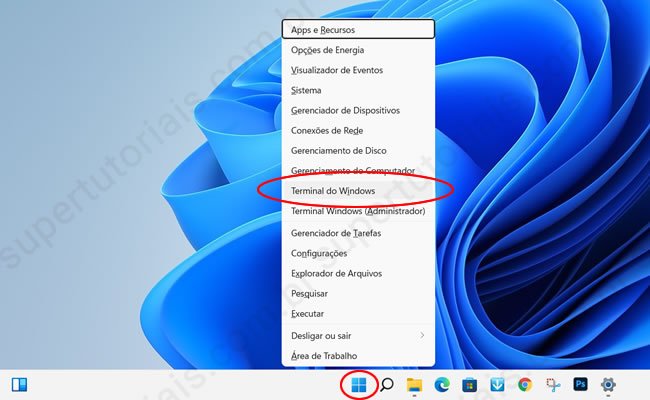
Task: Open the Snipping Tool taskbar icon
Action: tap(553, 385)
